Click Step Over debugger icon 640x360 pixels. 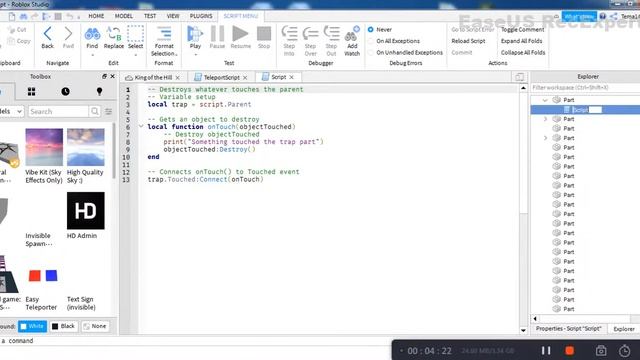coord(310,33)
